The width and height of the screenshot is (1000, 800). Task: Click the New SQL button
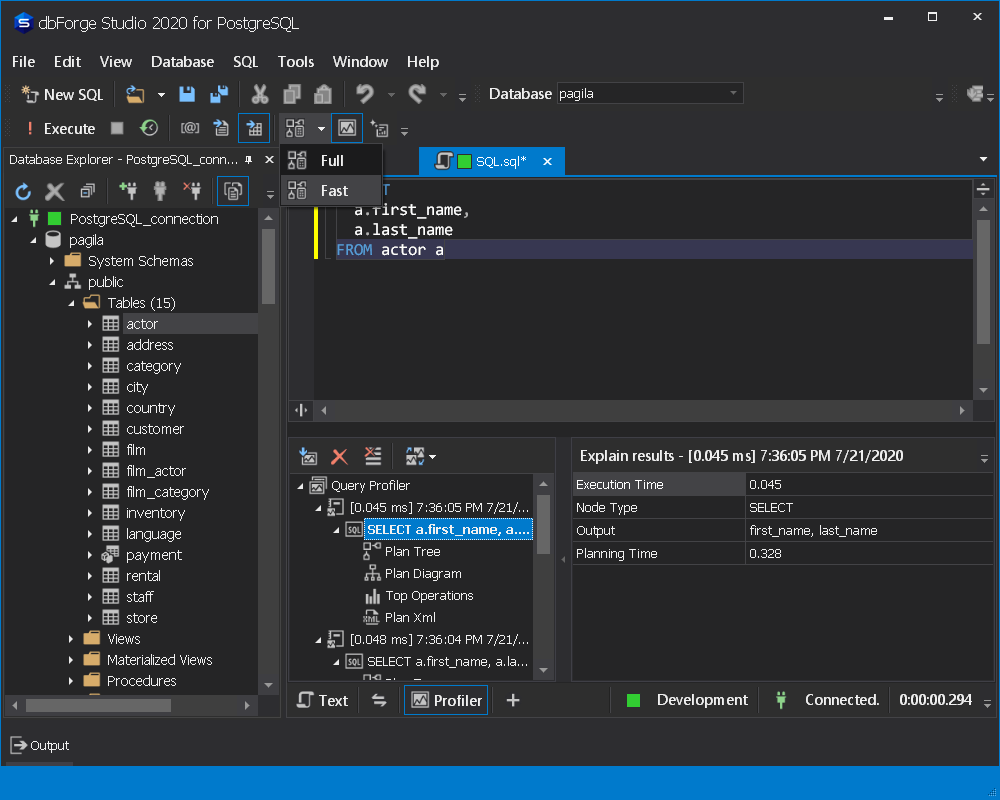62,94
